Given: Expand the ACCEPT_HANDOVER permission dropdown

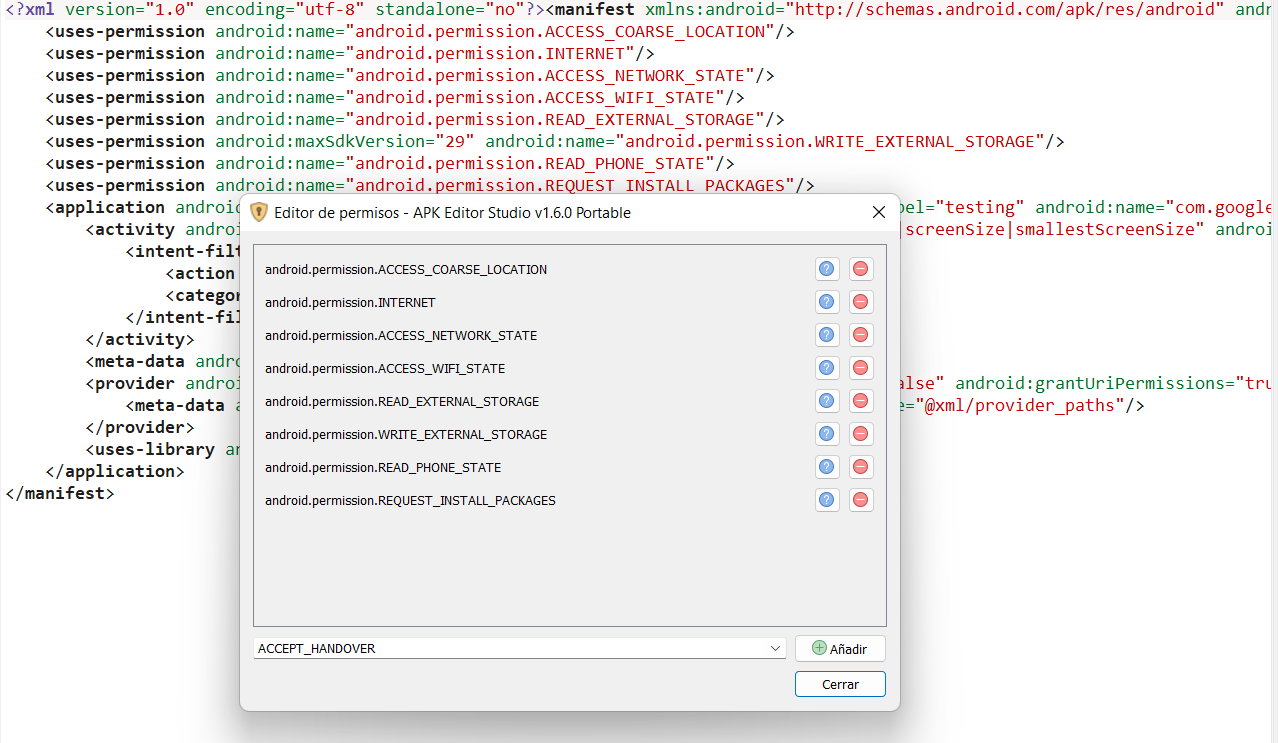Looking at the screenshot, I should (x=776, y=649).
